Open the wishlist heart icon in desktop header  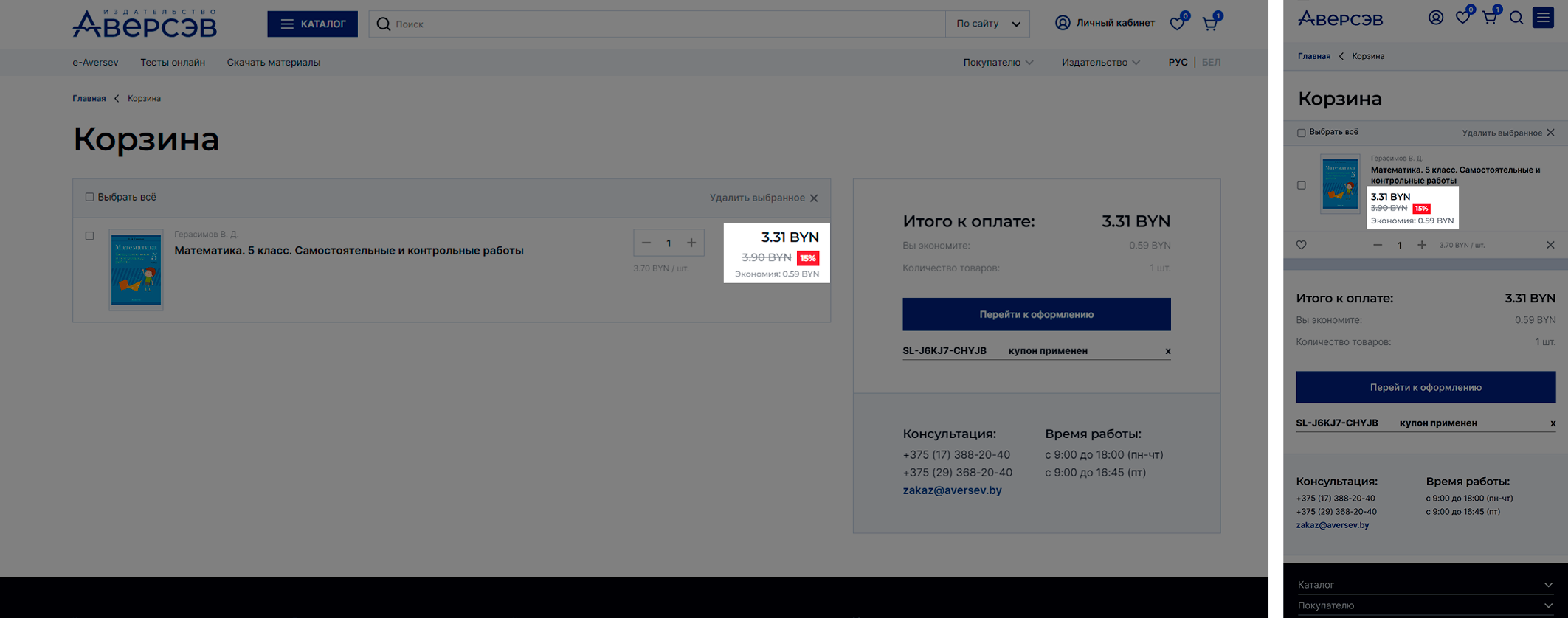click(1177, 24)
